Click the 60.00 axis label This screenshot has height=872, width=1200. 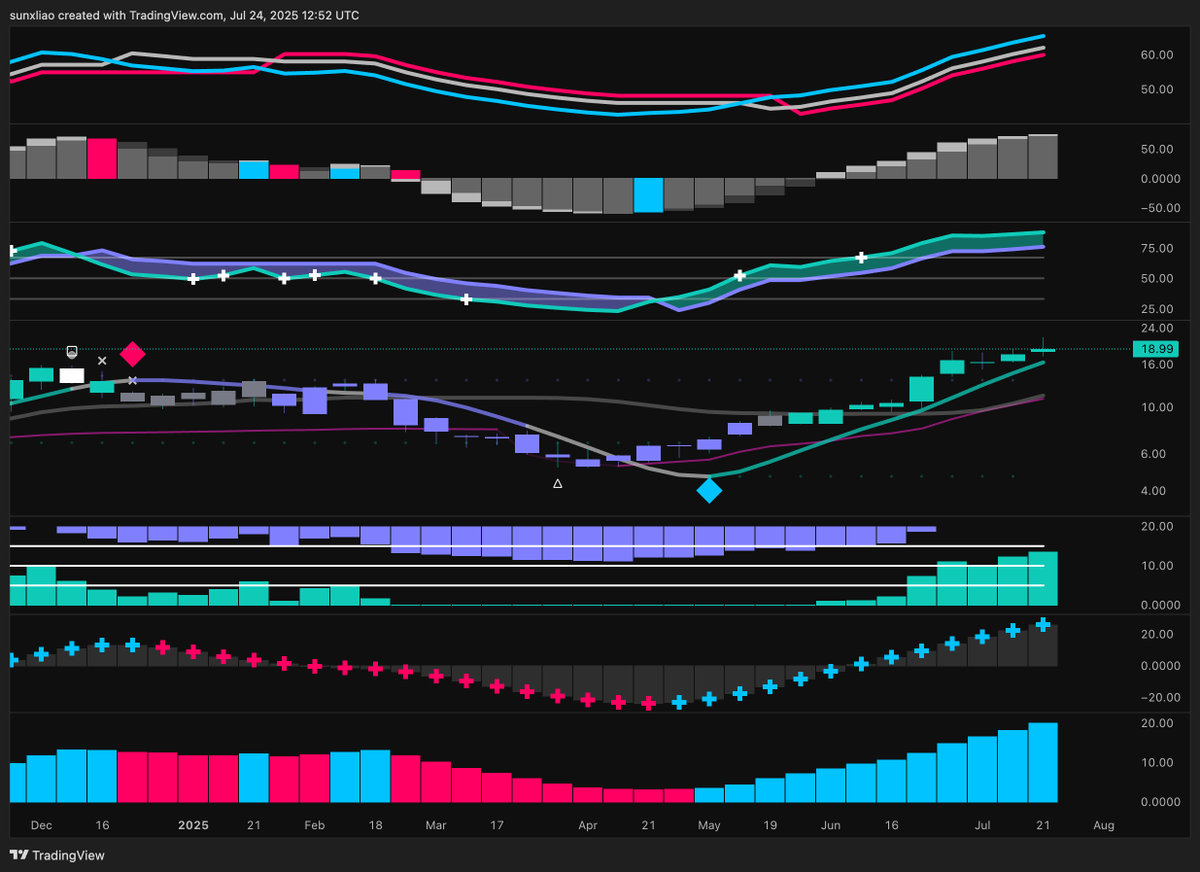click(x=1157, y=55)
